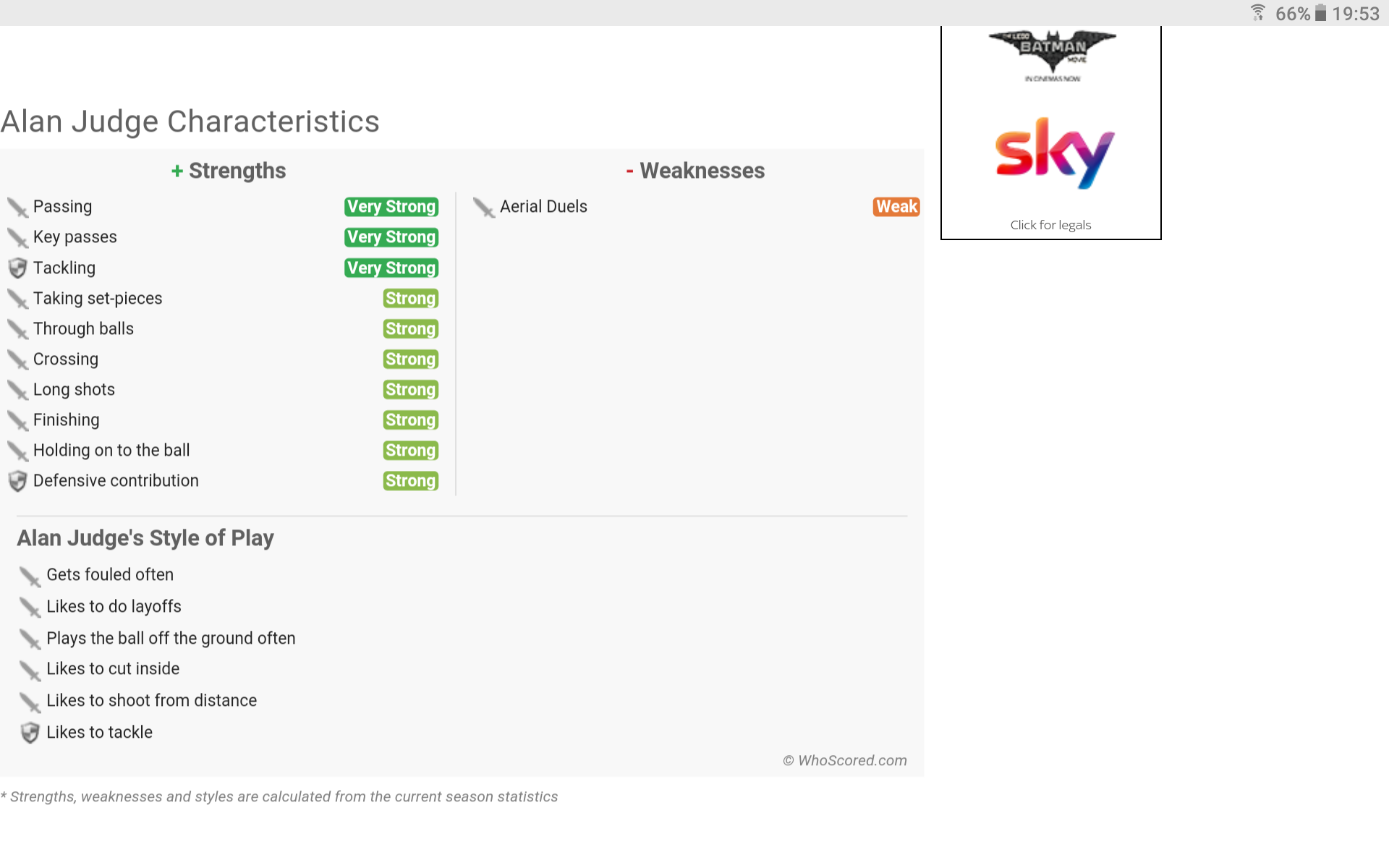Viewport: 1389px width, 868px height.
Task: Click the sword icon next to Aerial Duels
Action: point(484,208)
